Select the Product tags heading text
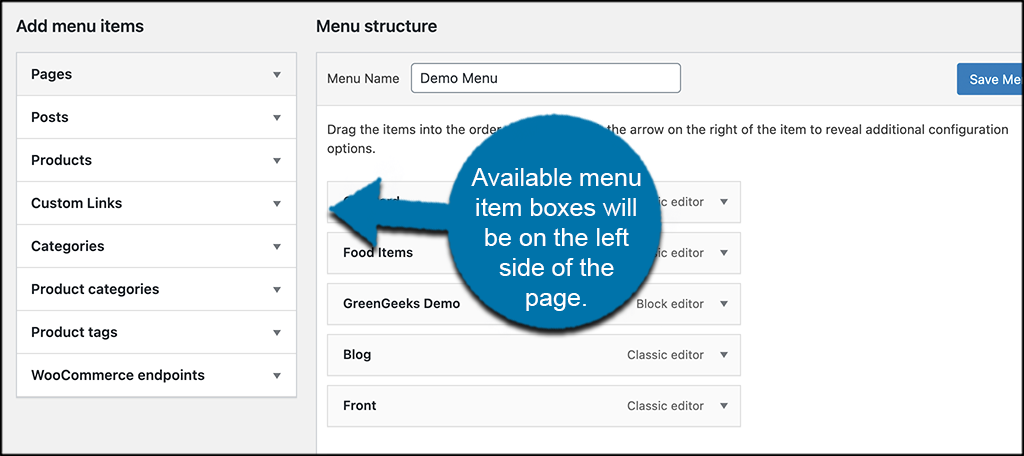The width and height of the screenshot is (1024, 456). (74, 333)
